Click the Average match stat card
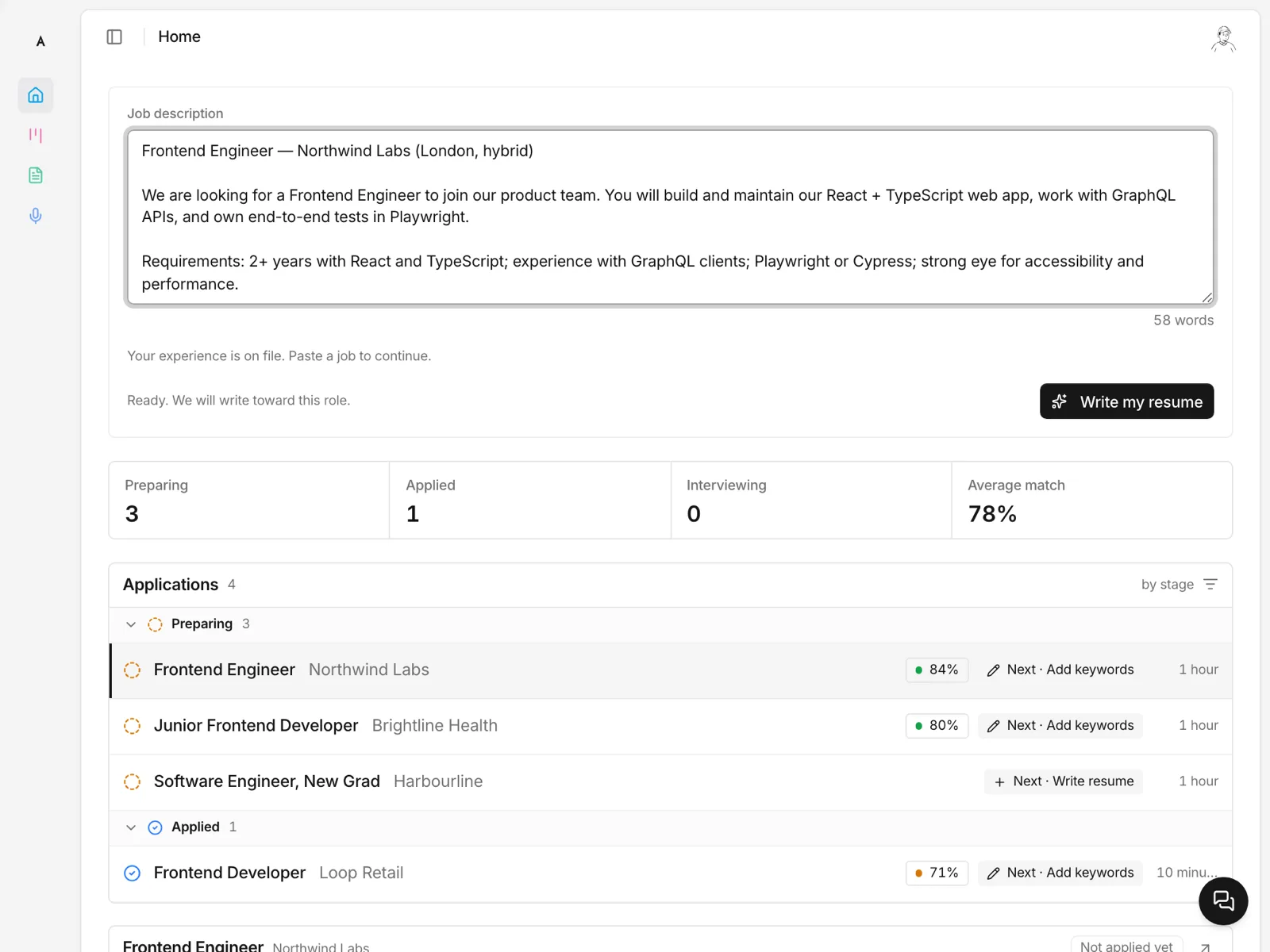1270x952 pixels. tap(1092, 501)
